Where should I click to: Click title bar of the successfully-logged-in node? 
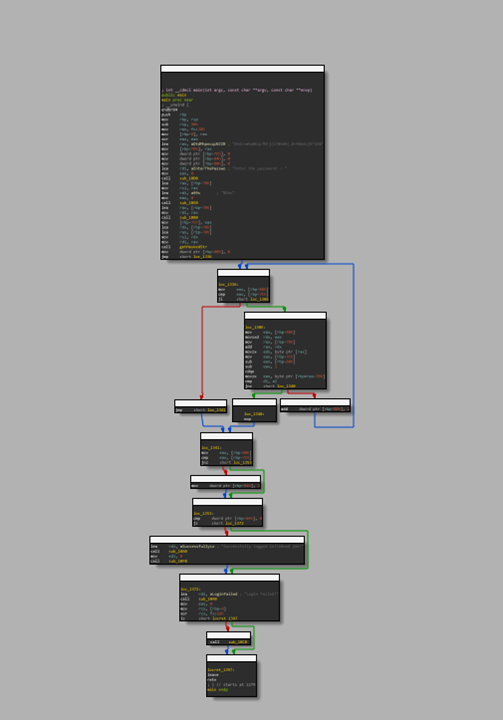coord(227,540)
